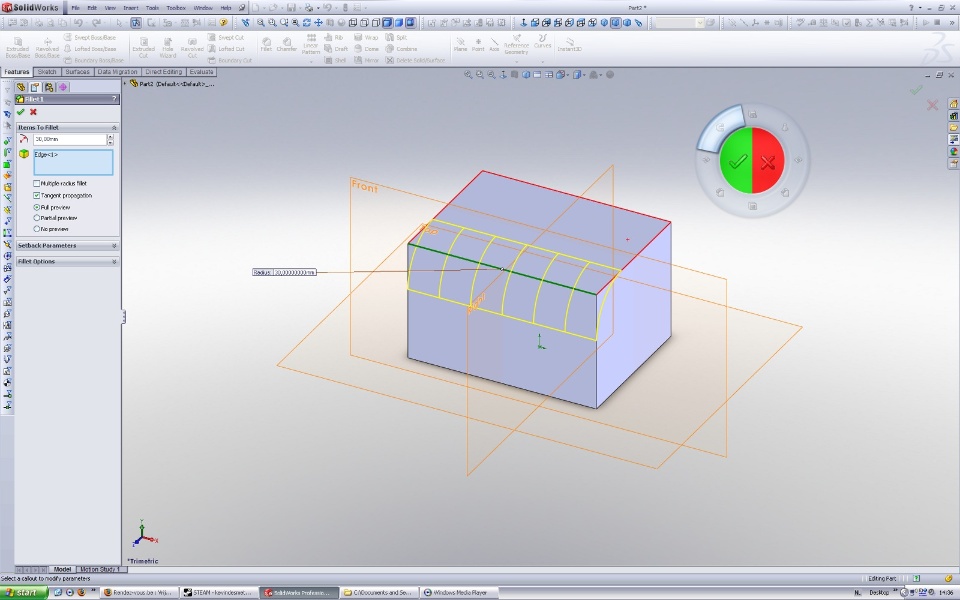Click the Front plane label in the viewport
Screen dimensions: 960x600
click(364, 186)
